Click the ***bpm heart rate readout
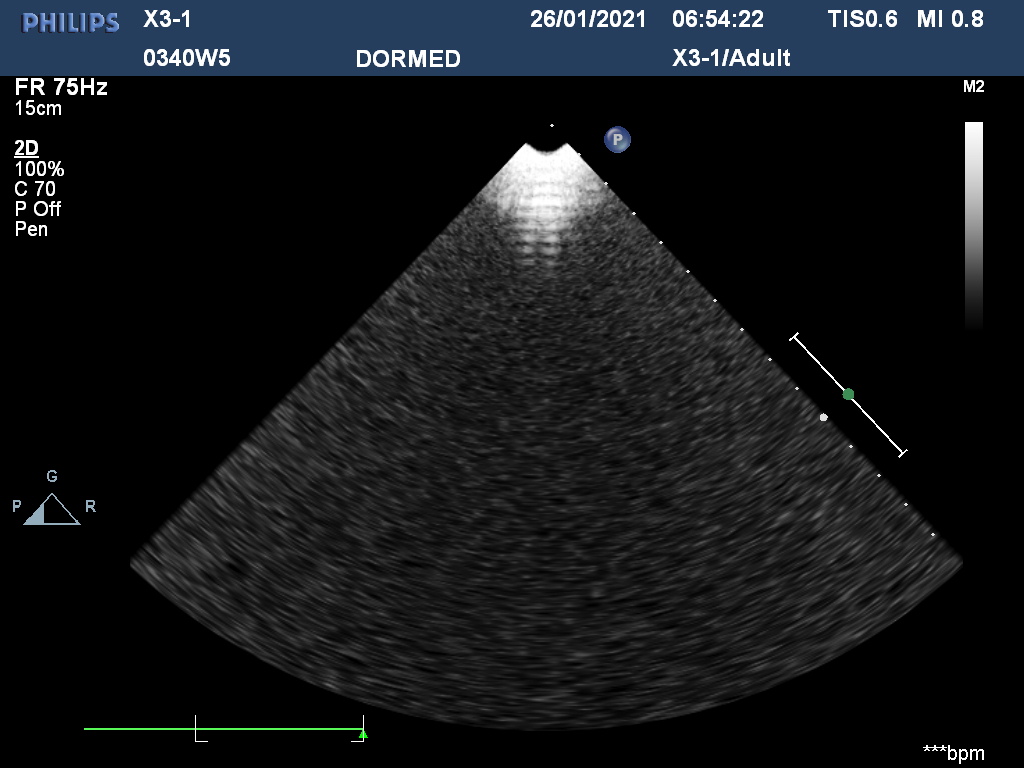Viewport: 1024px width, 768px height. pyautogui.click(x=953, y=752)
